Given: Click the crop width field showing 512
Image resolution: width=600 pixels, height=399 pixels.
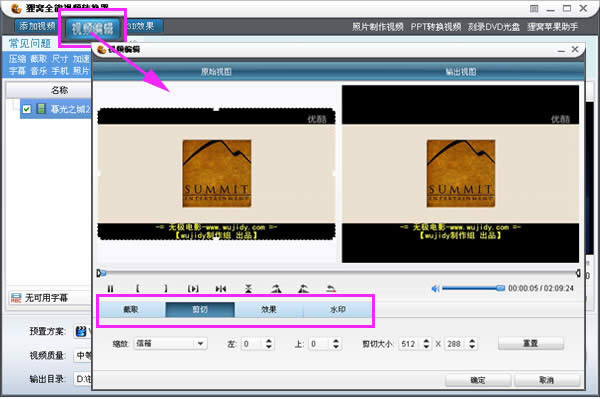Looking at the screenshot, I should (x=410, y=344).
